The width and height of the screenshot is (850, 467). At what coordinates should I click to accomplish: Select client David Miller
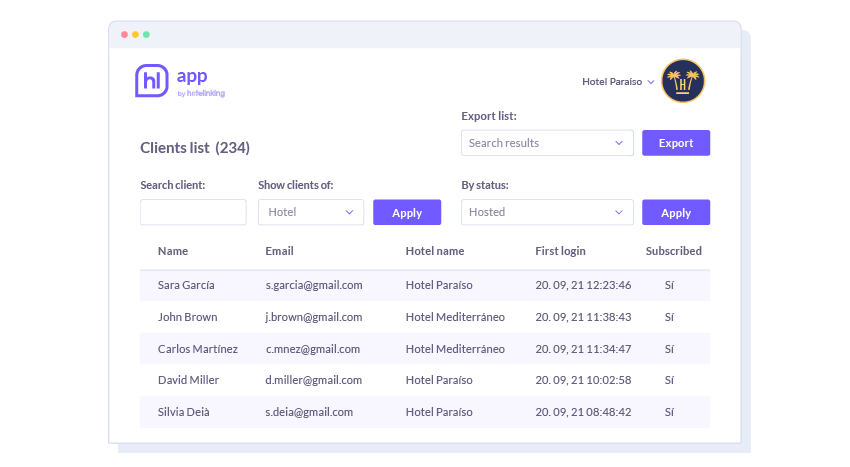[188, 380]
